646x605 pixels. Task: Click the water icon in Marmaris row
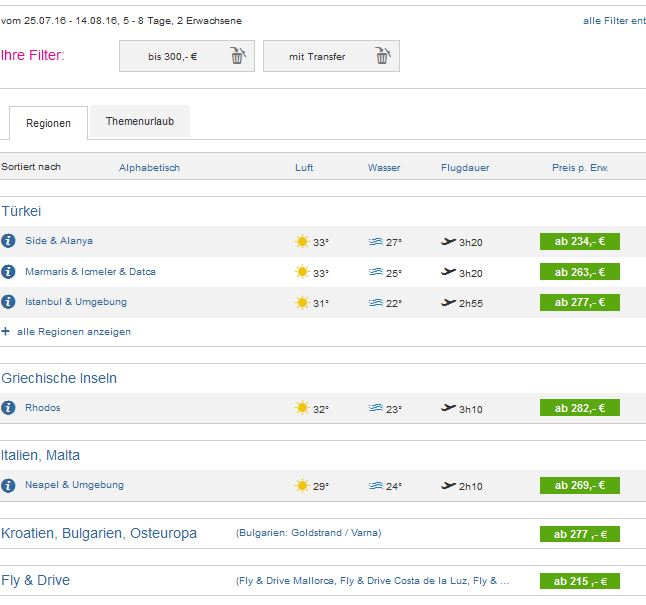(x=376, y=272)
